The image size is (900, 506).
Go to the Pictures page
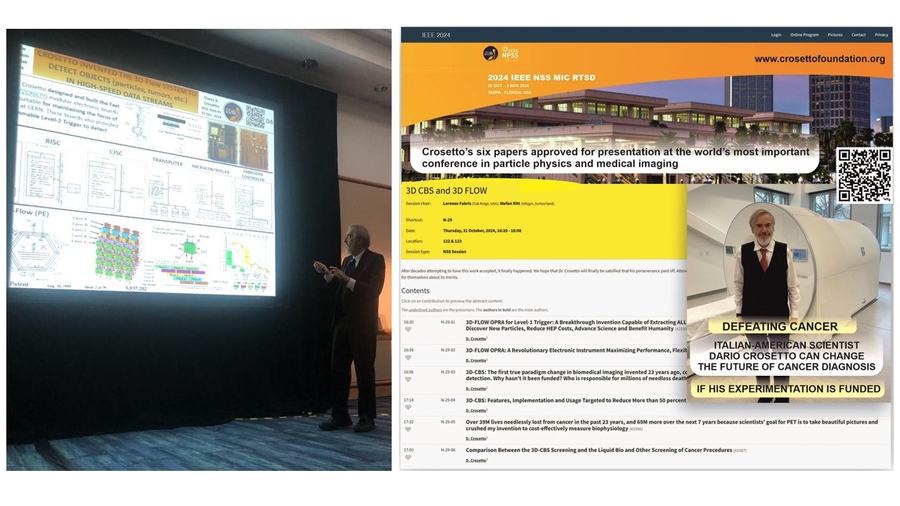pyautogui.click(x=835, y=35)
